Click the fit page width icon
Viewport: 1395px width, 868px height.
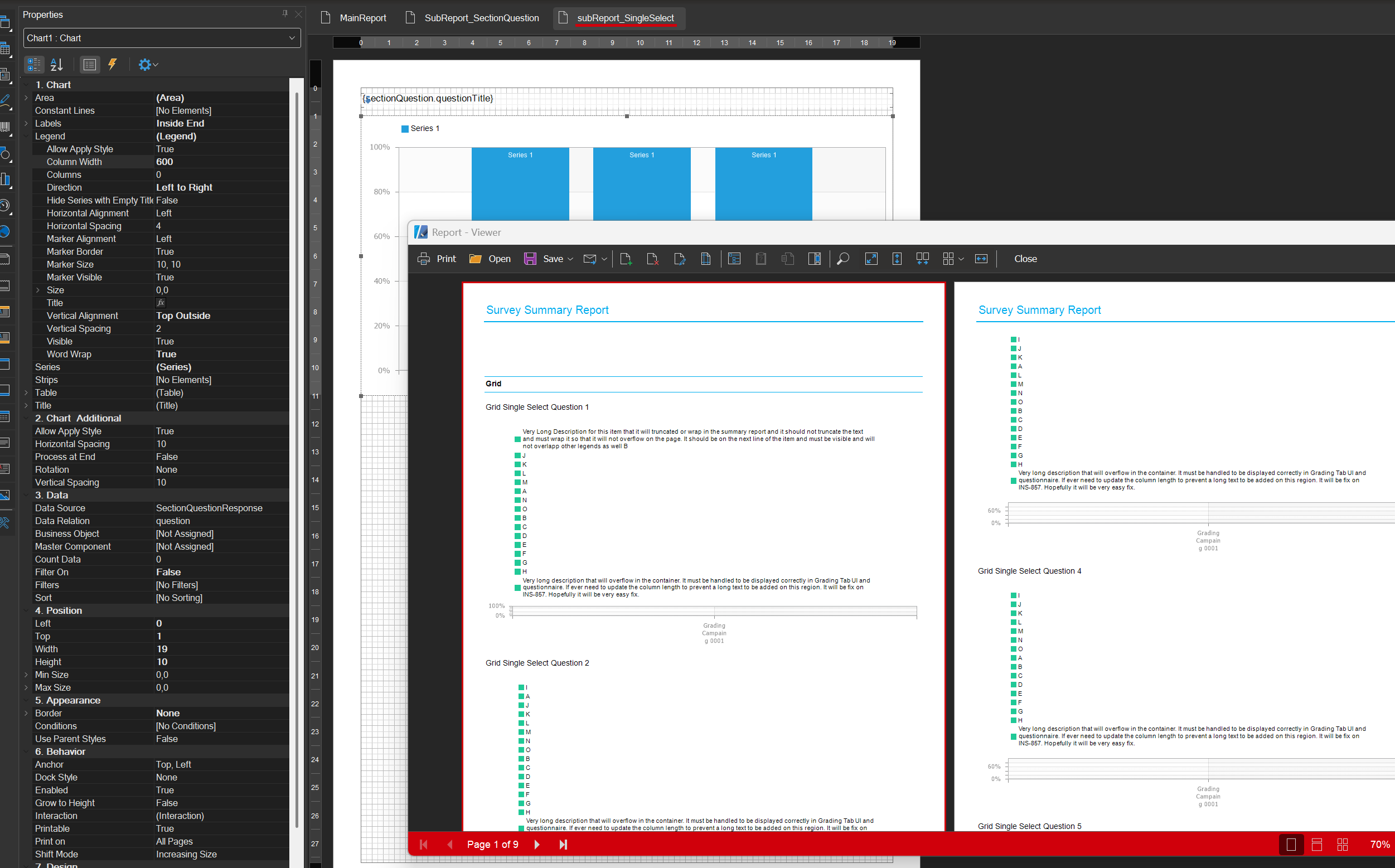coord(982,259)
